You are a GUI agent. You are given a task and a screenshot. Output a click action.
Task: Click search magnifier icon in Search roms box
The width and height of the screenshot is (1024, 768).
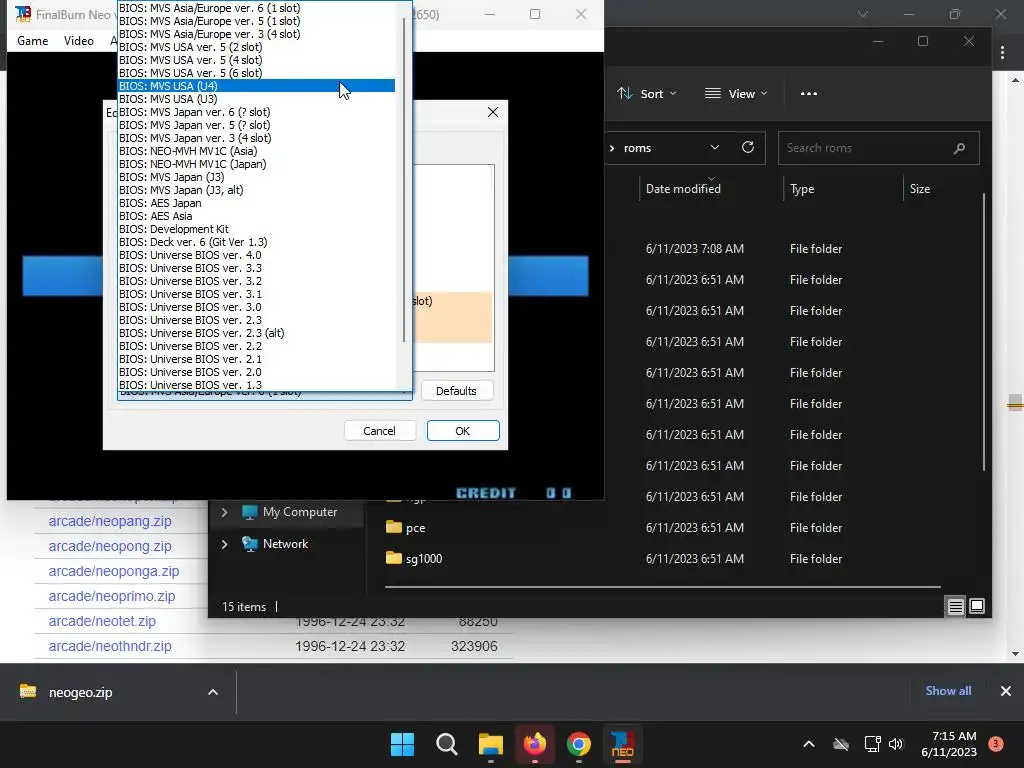pos(959,148)
